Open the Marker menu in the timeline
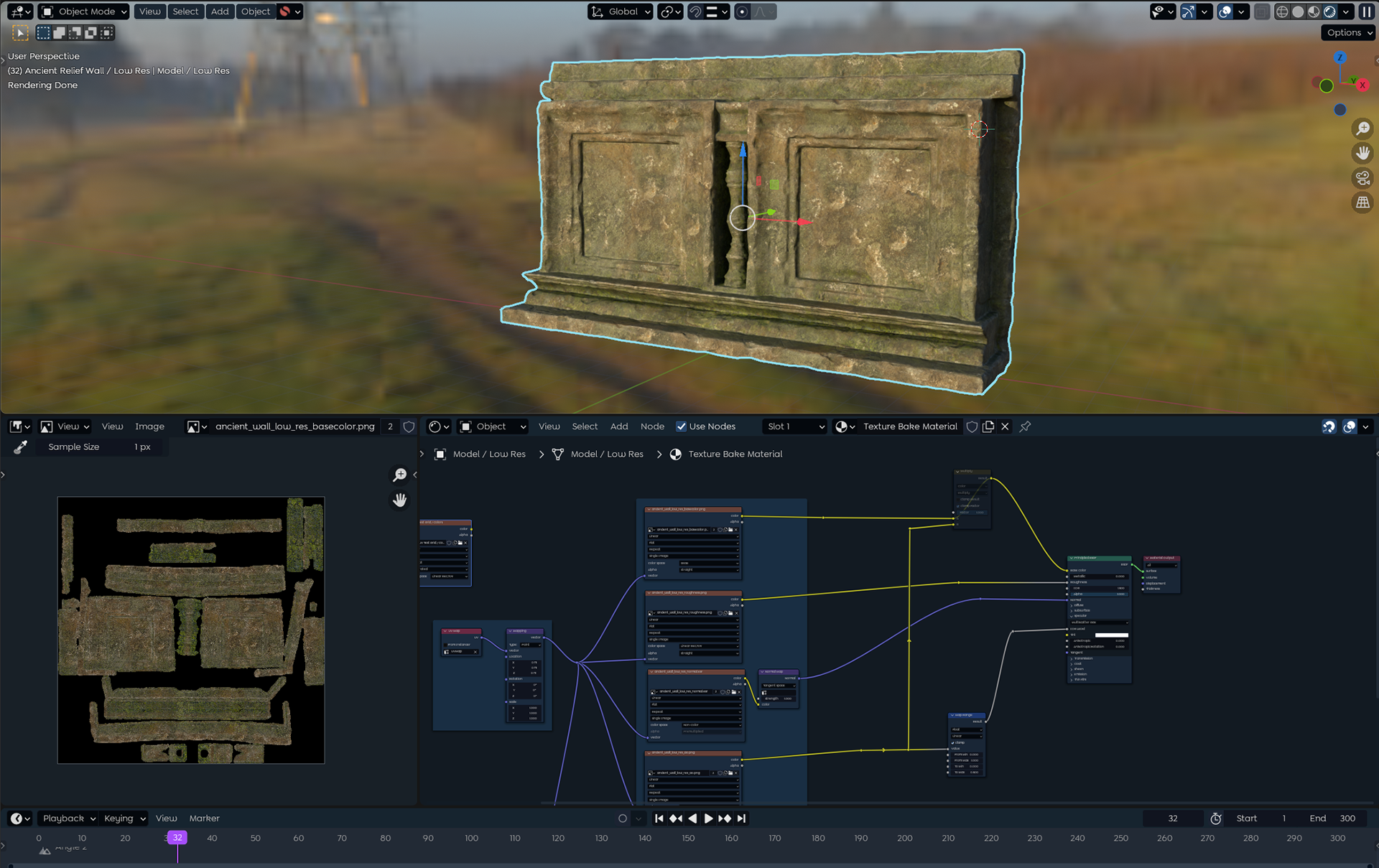Viewport: 1379px width, 868px height. [204, 818]
